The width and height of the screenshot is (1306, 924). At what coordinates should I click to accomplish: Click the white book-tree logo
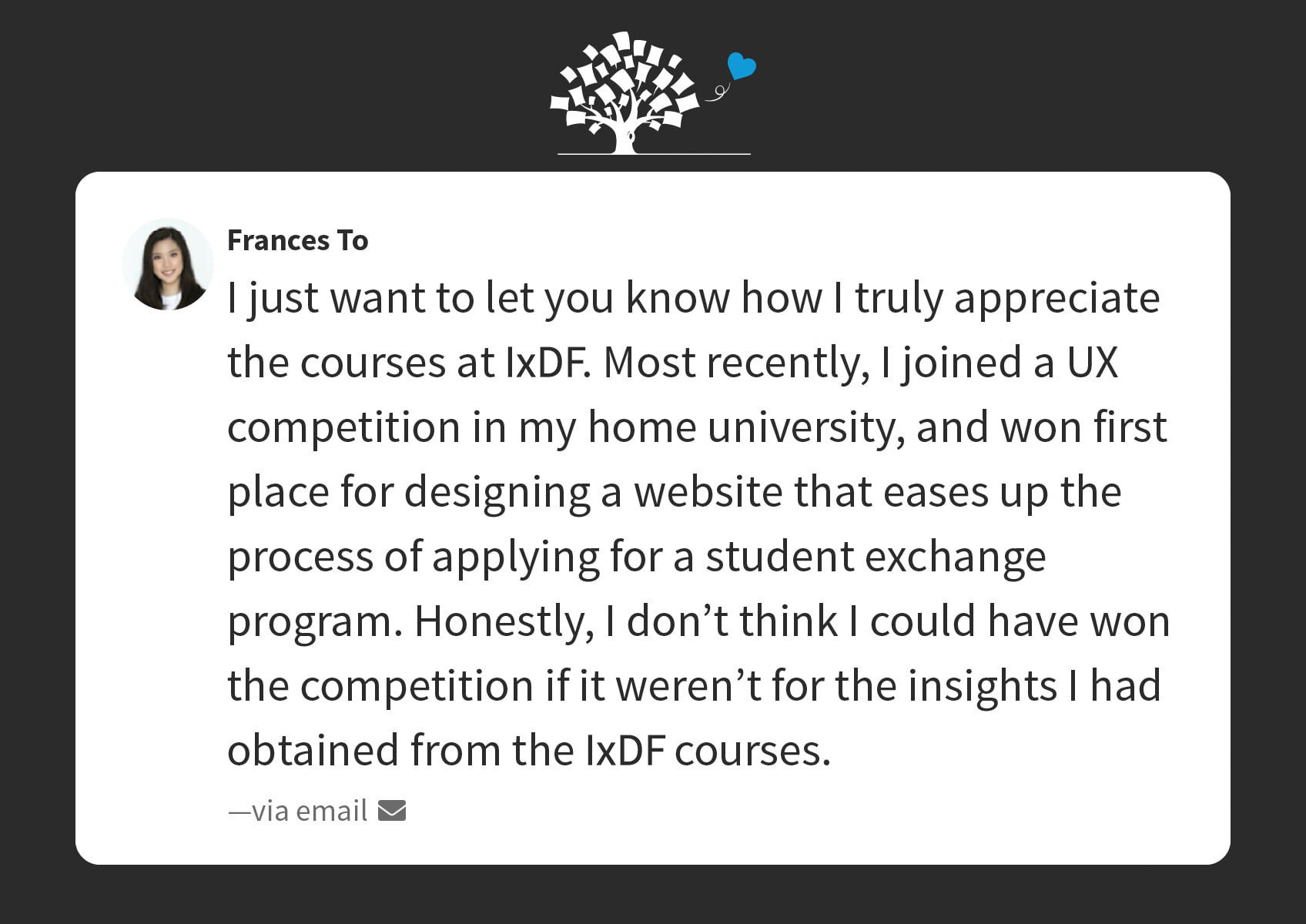click(x=625, y=92)
